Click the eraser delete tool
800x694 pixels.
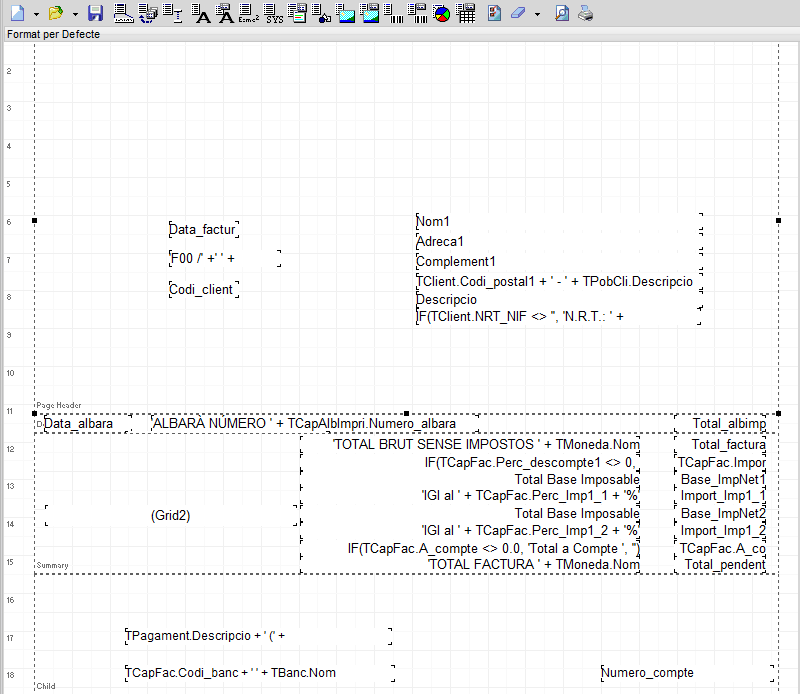(518, 13)
